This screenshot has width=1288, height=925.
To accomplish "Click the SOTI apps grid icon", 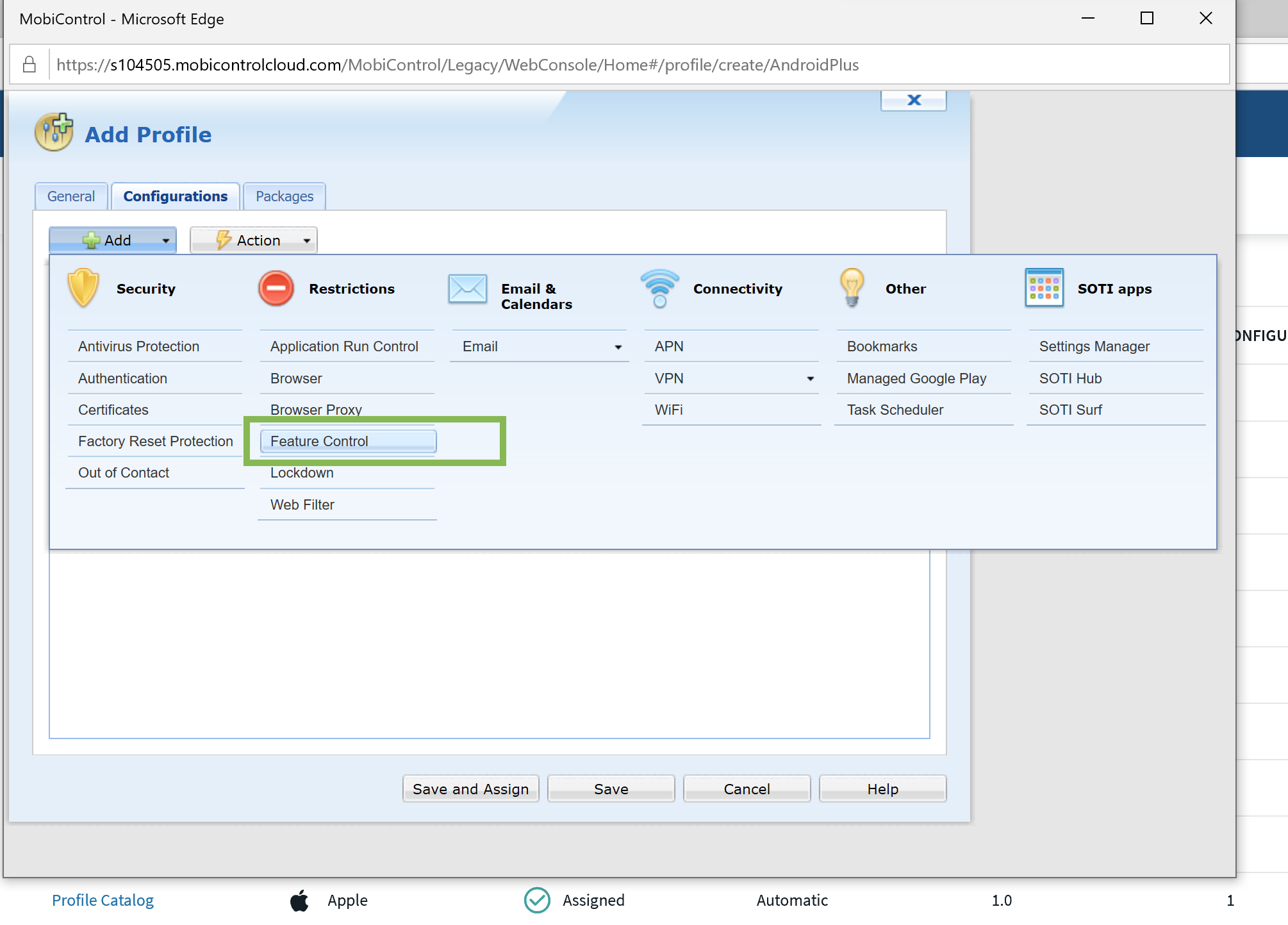I will (1044, 288).
